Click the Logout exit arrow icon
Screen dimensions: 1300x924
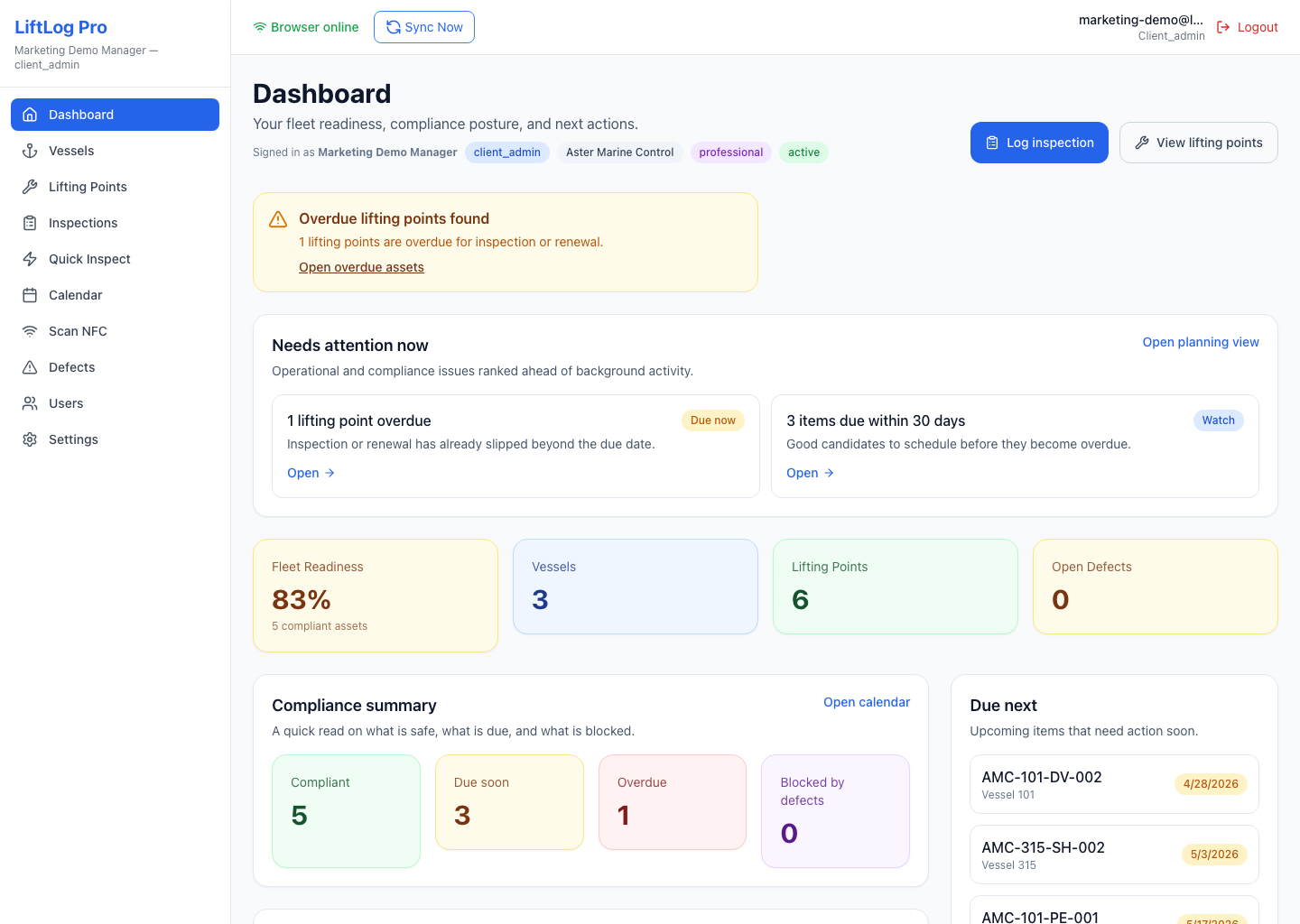[1223, 27]
